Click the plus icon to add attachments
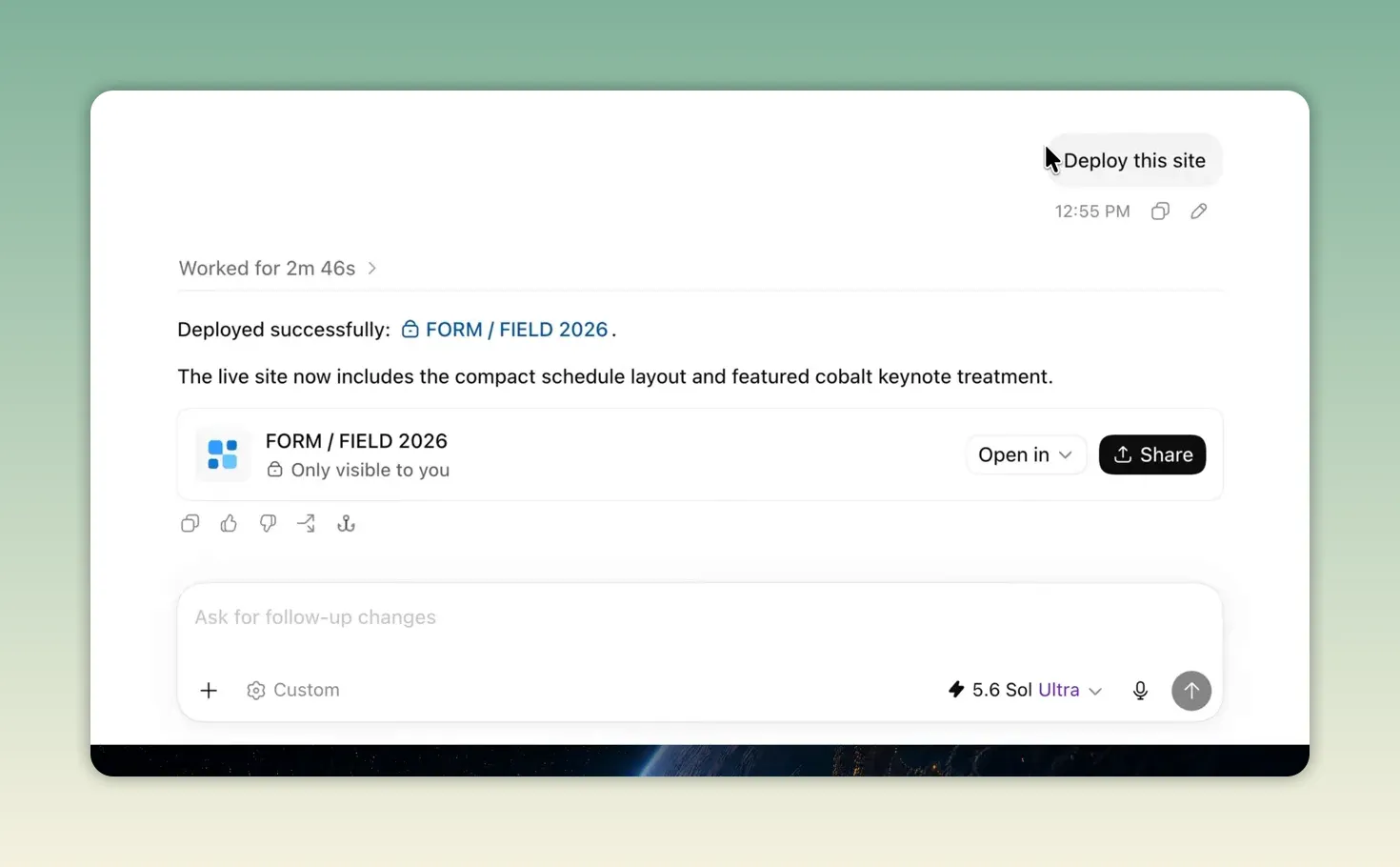Image resolution: width=1400 pixels, height=867 pixels. tap(209, 691)
